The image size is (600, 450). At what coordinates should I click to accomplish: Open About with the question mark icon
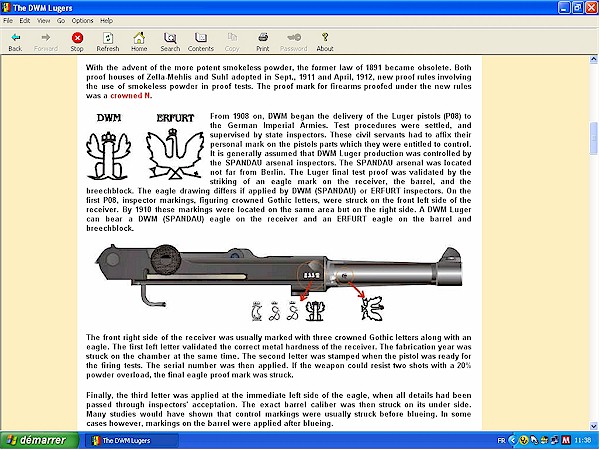325,41
